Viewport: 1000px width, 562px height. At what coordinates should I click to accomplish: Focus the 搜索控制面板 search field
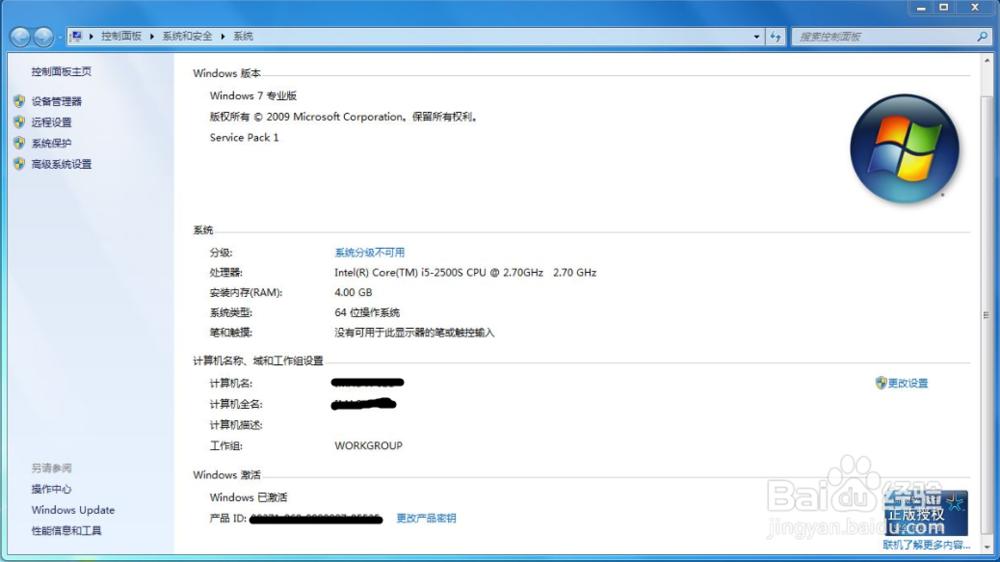[x=883, y=37]
